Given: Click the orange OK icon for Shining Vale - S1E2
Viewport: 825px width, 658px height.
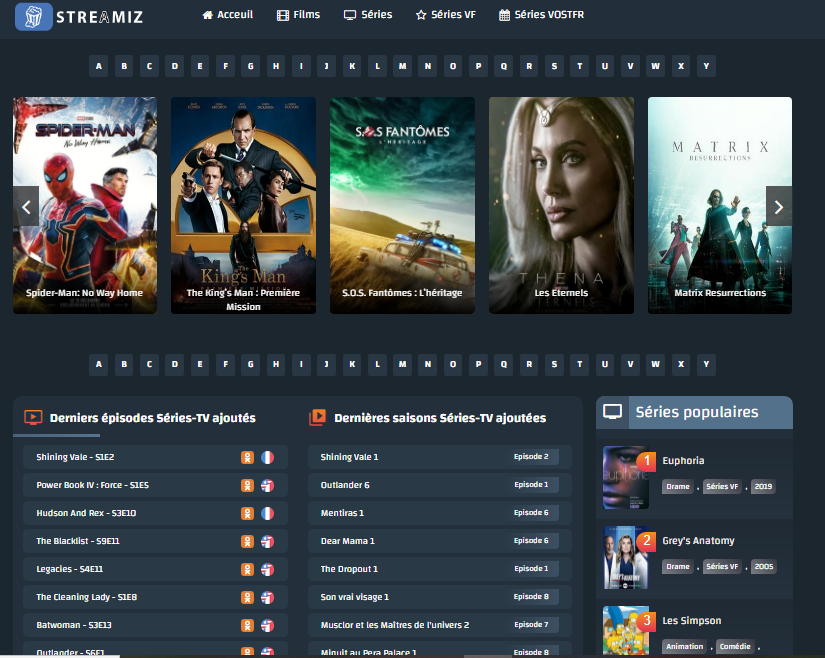Looking at the screenshot, I should point(247,458).
